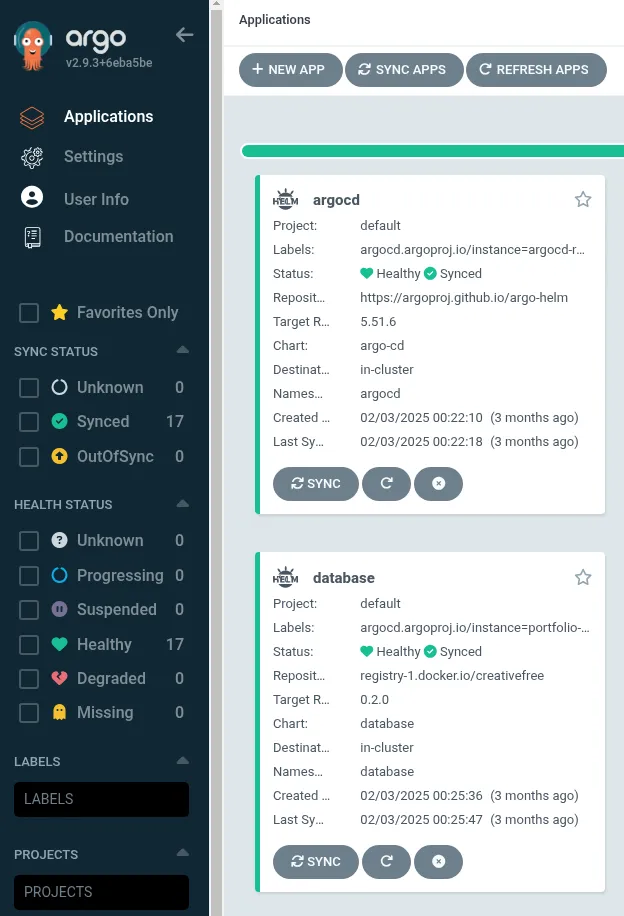This screenshot has height=916, width=624.
Task: Collapse the HEALTH STATUS filter section
Action: [182, 504]
